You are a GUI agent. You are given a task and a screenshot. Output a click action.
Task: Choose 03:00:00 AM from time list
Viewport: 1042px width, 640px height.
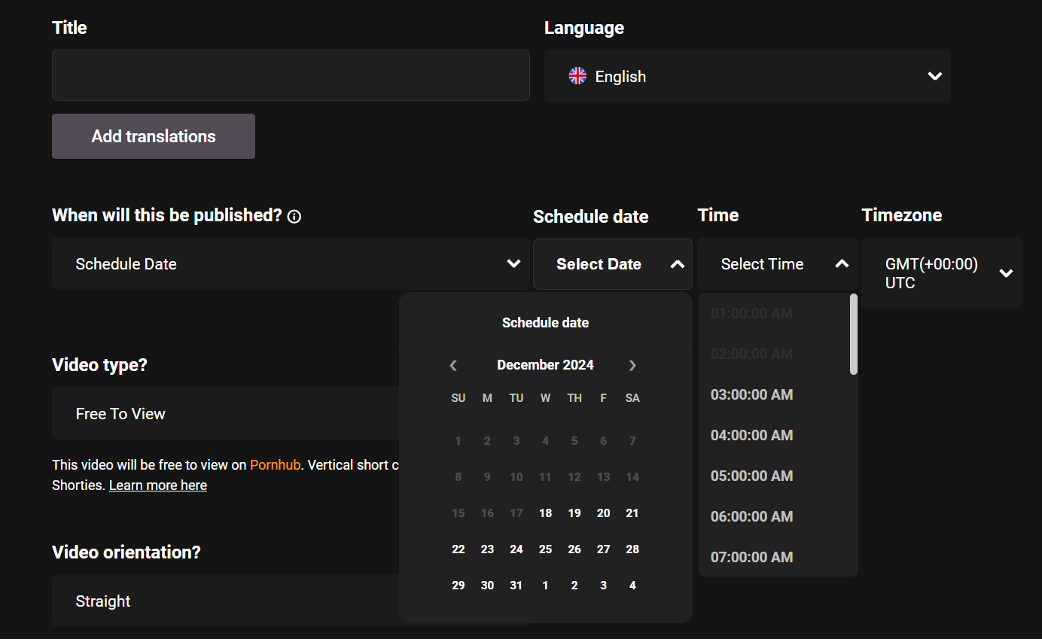(752, 395)
